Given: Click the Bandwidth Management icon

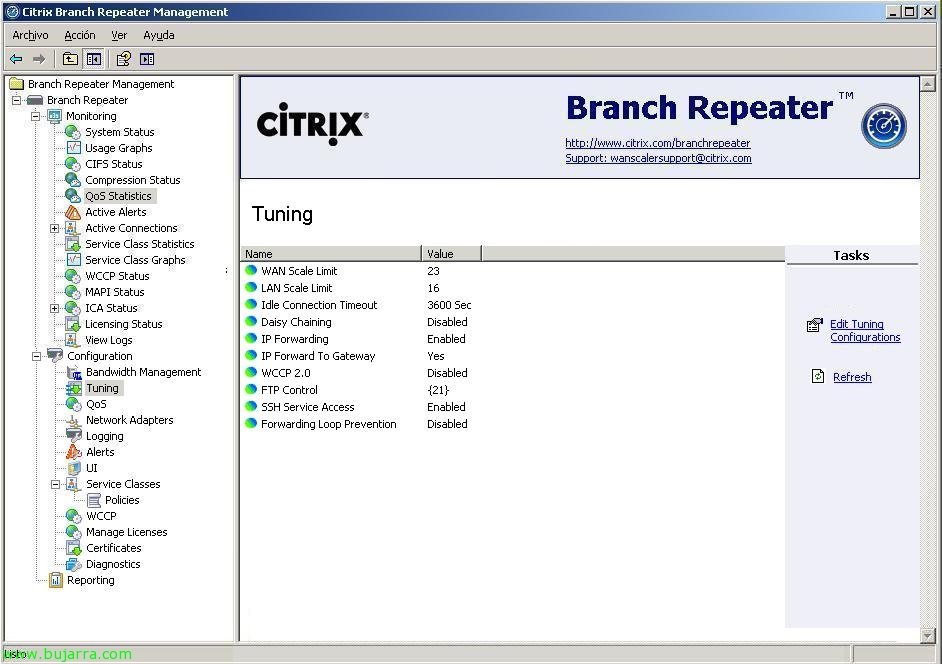Looking at the screenshot, I should point(74,373).
